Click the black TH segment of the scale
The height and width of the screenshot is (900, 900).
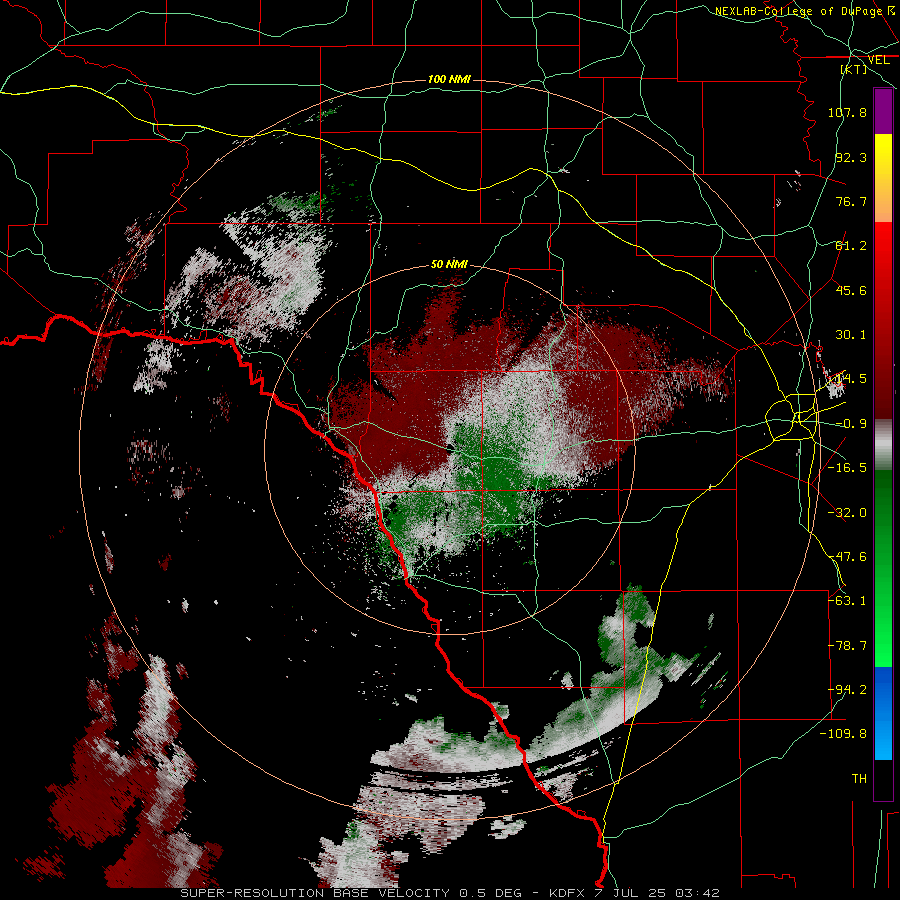point(883,779)
